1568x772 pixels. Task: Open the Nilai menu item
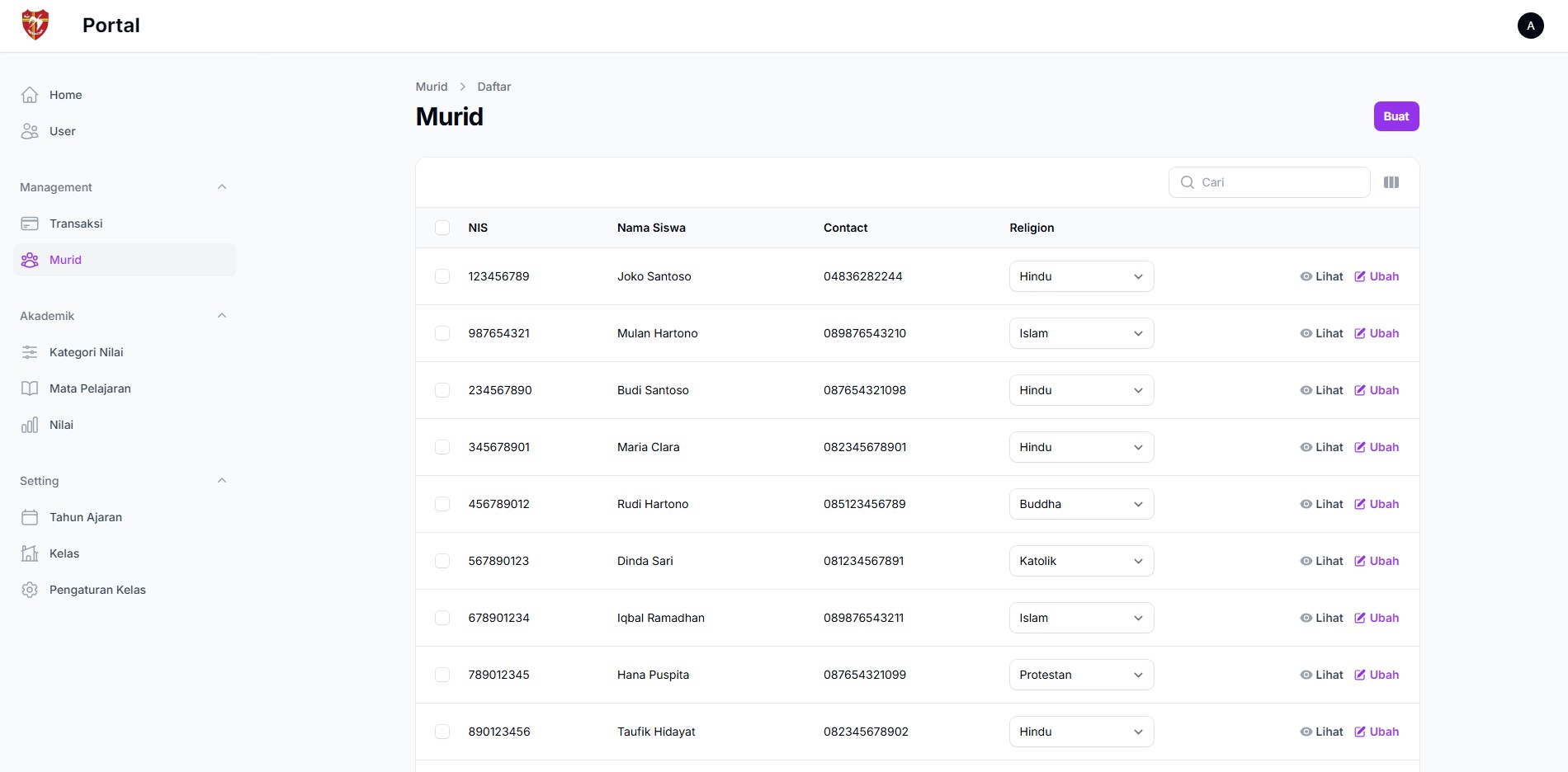(61, 425)
